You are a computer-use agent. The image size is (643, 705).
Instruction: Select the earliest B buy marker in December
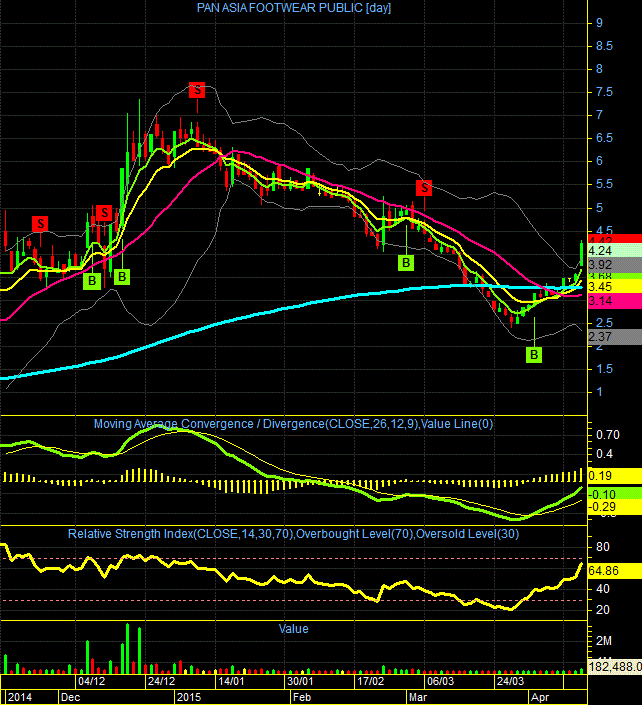point(92,281)
